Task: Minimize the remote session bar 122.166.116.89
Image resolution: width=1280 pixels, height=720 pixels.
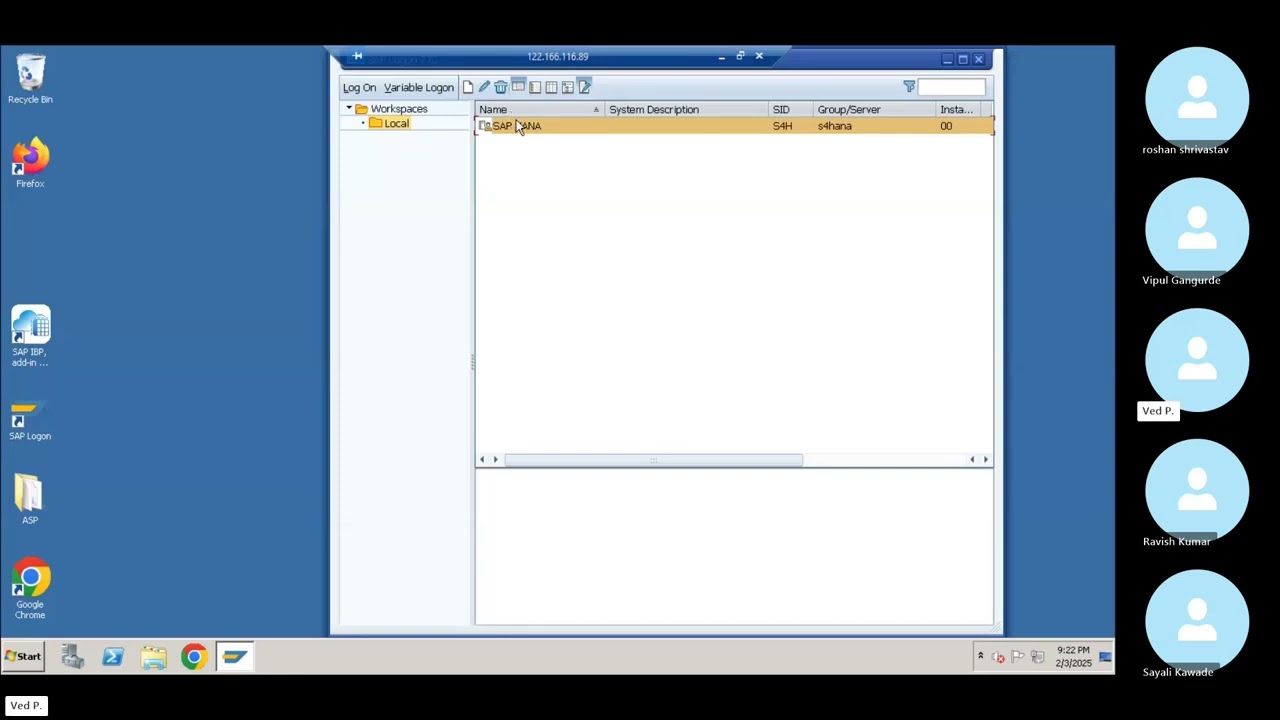Action: [x=721, y=57]
